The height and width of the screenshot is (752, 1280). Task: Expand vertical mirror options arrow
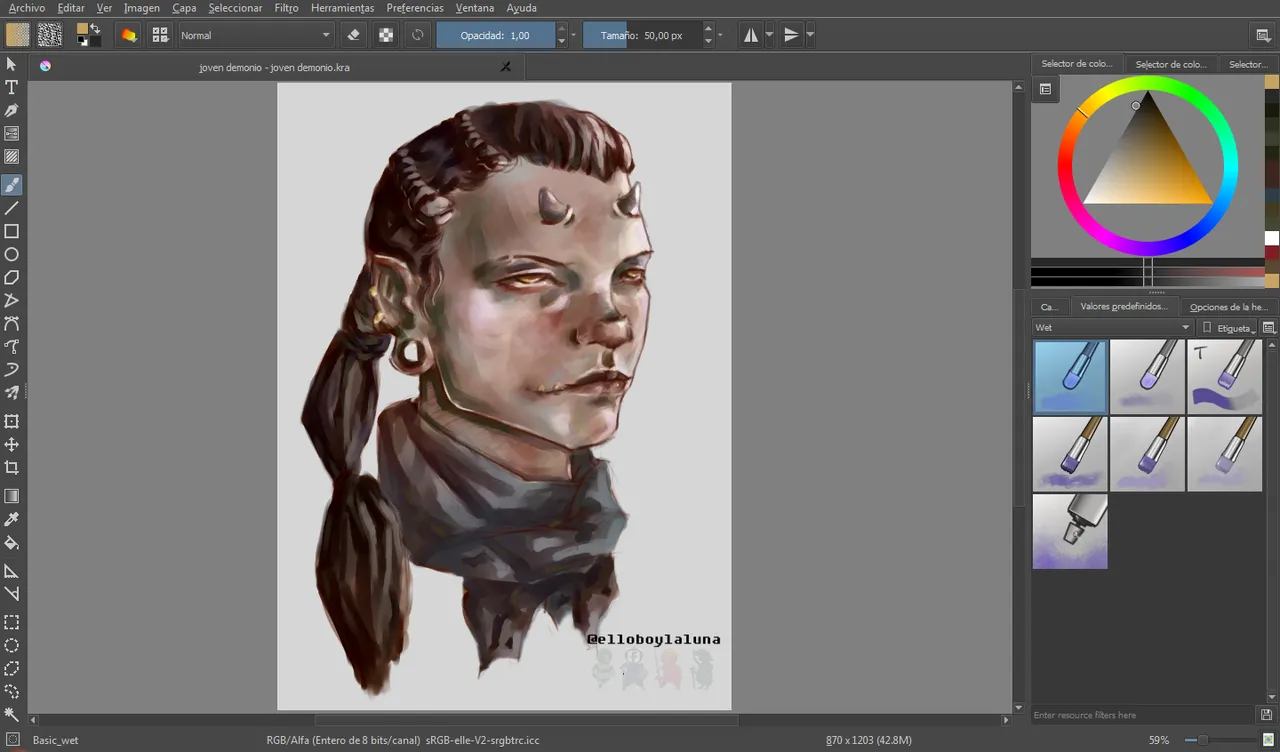coord(810,35)
